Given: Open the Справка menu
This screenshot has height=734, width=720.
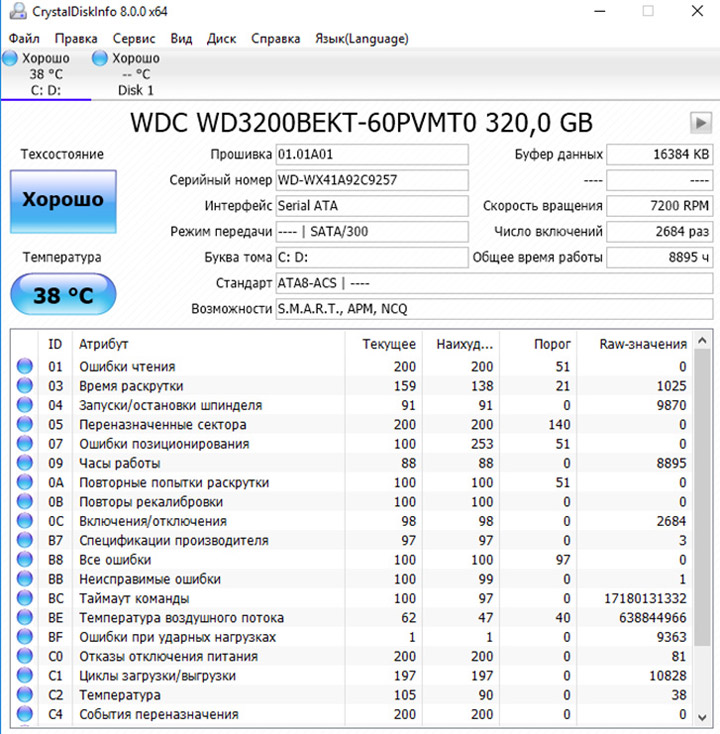Looking at the screenshot, I should point(275,38).
